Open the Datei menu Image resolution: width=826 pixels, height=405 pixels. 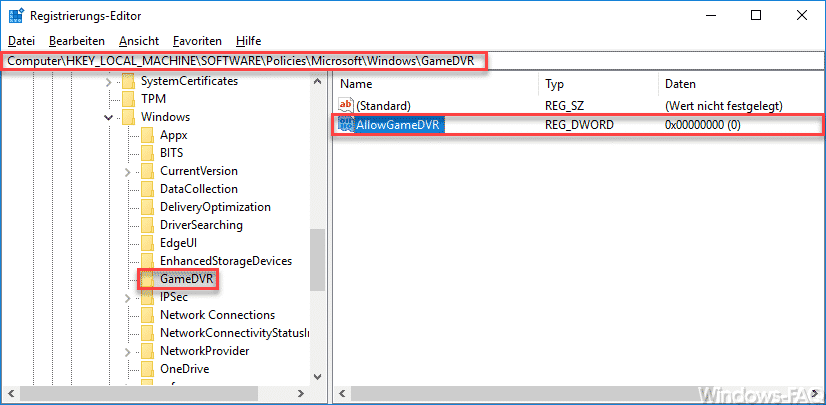(x=21, y=41)
